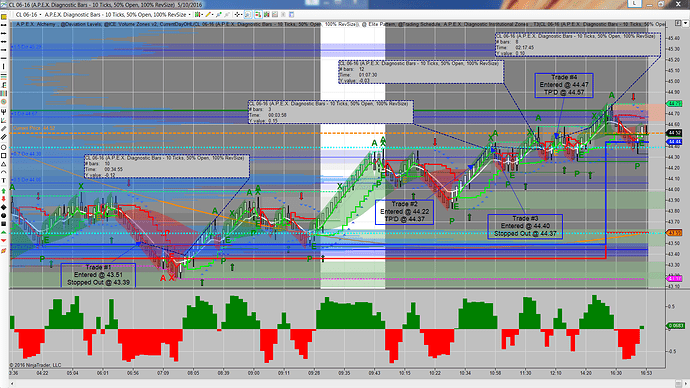
Task: Expand the pencil drawing tools dropdown
Action: click(x=209, y=15)
